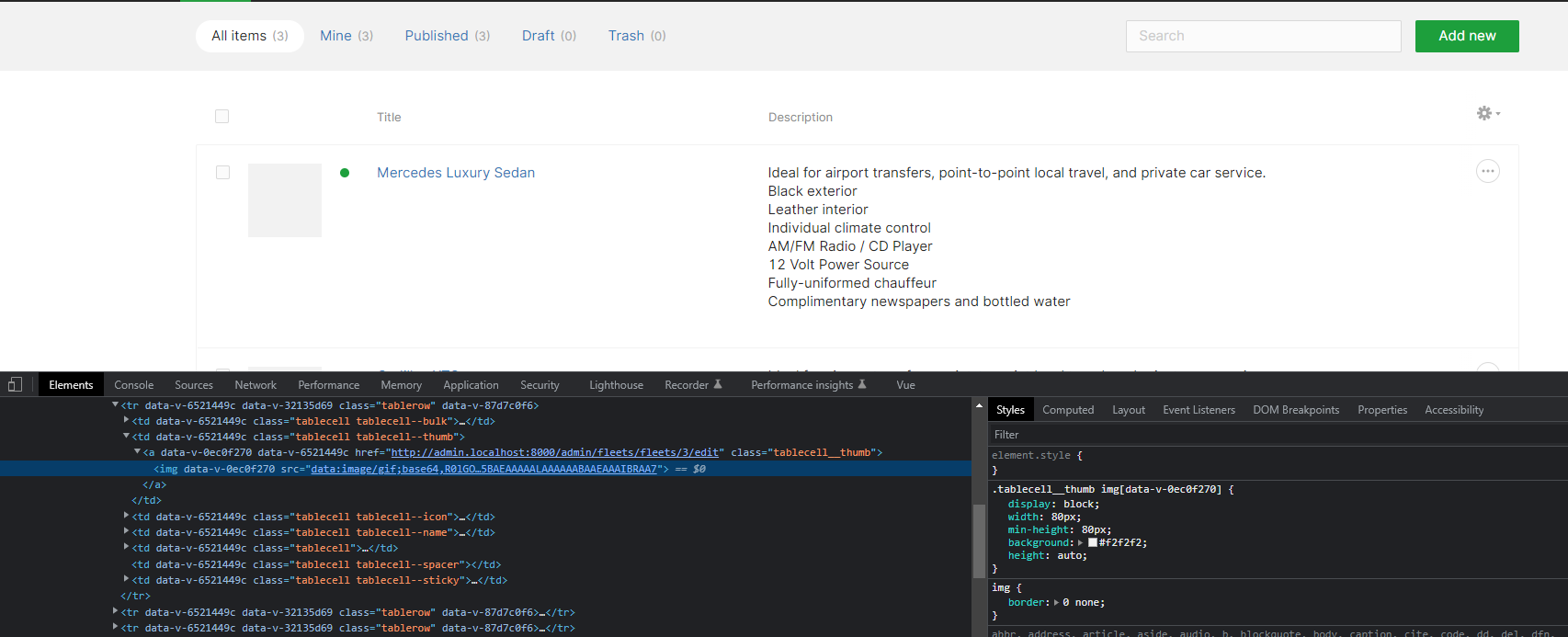Viewport: 1568px width, 637px height.
Task: Expand the tablecell--bulk td node
Action: (x=126, y=421)
